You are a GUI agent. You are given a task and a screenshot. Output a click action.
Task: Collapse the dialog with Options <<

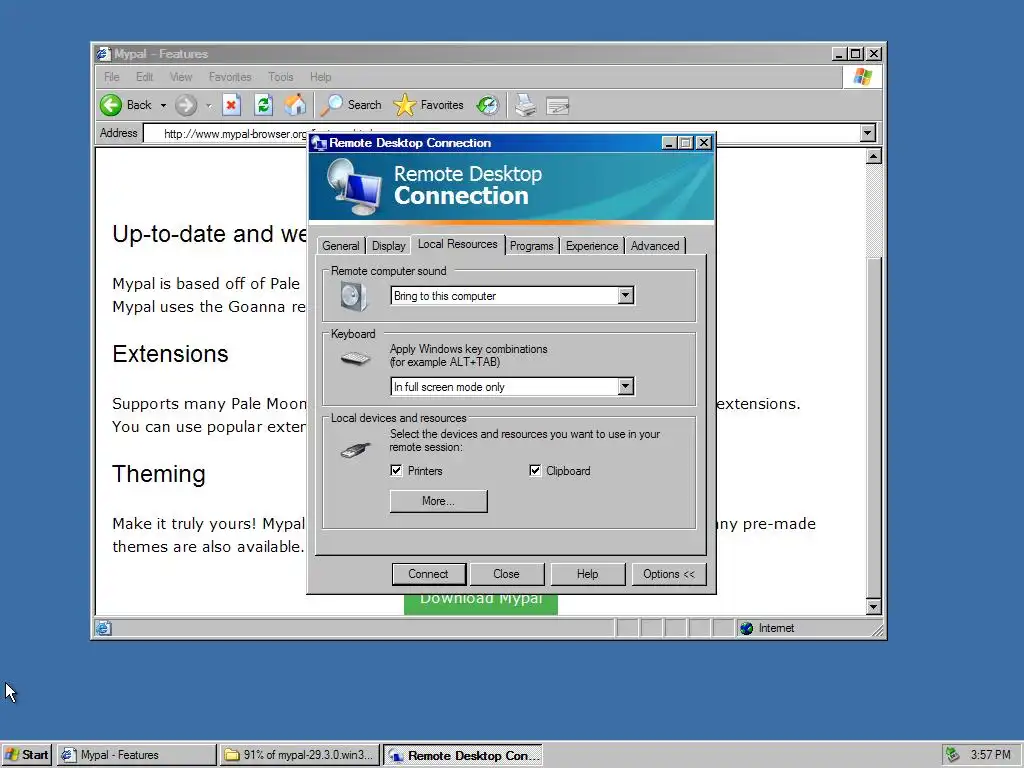[x=669, y=574]
